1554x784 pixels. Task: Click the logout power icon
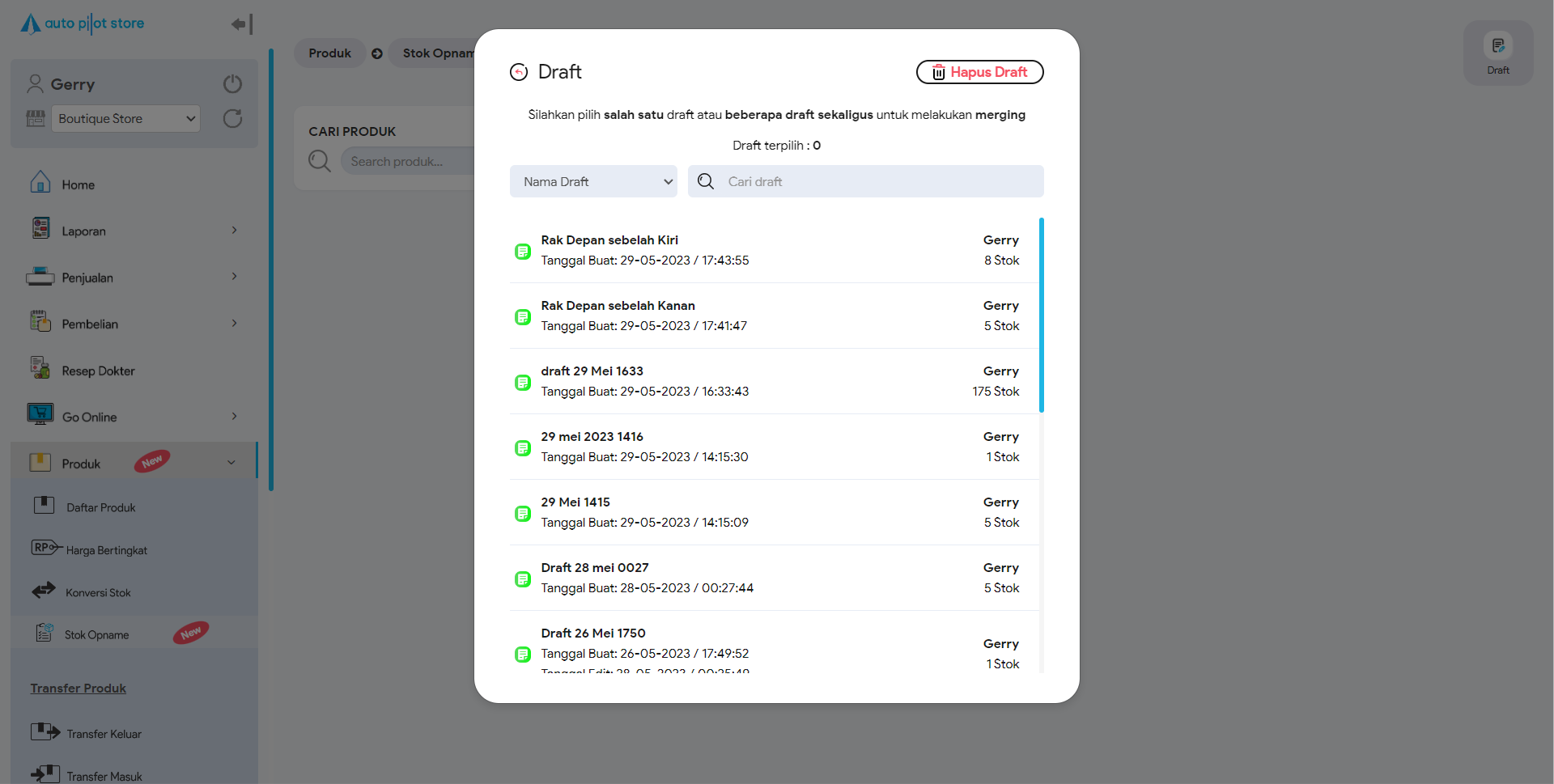(232, 84)
